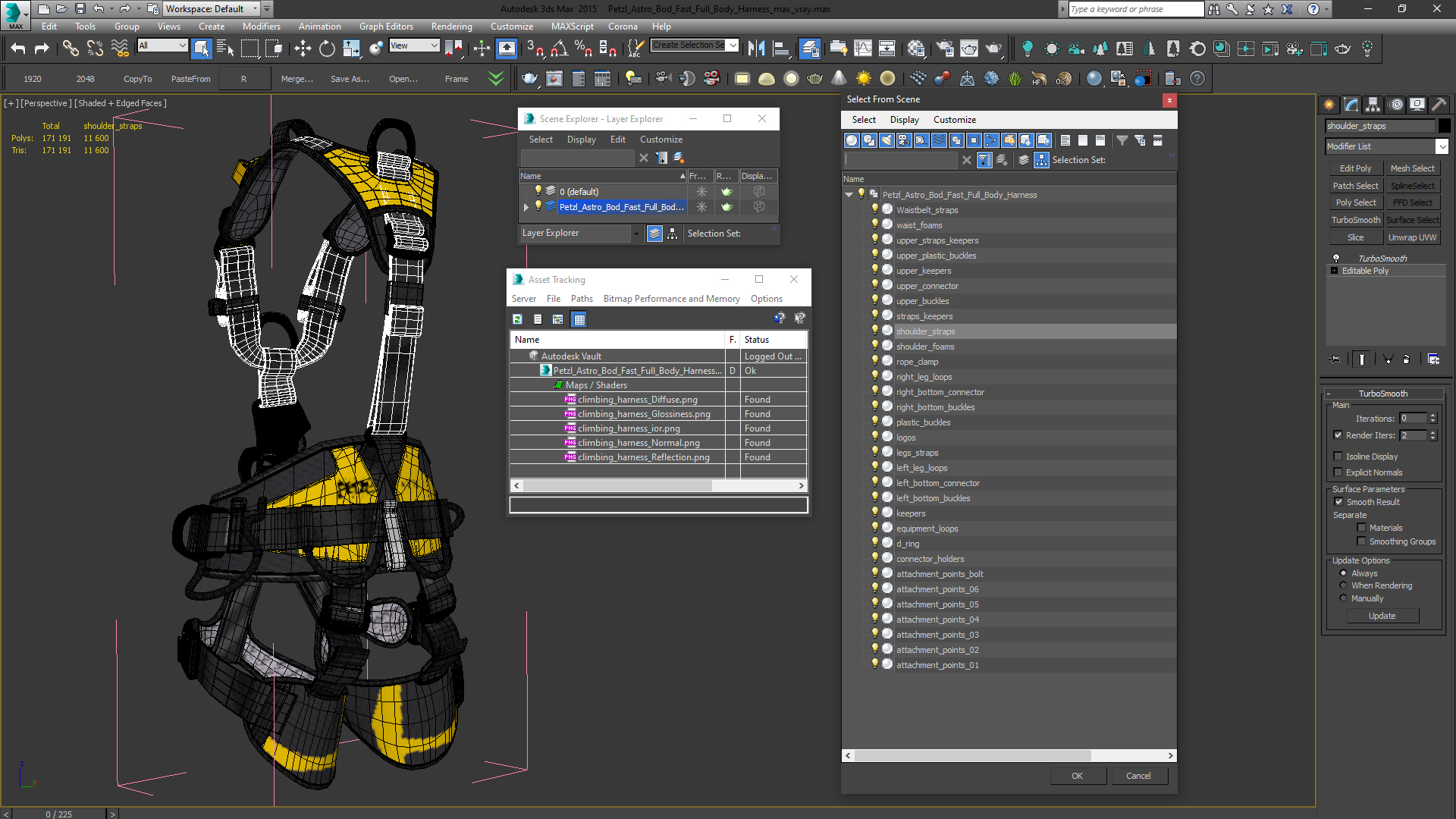Click refresh icon in Asset Tracking toolbar
Viewport: 1456px width, 819px height.
coord(517,319)
